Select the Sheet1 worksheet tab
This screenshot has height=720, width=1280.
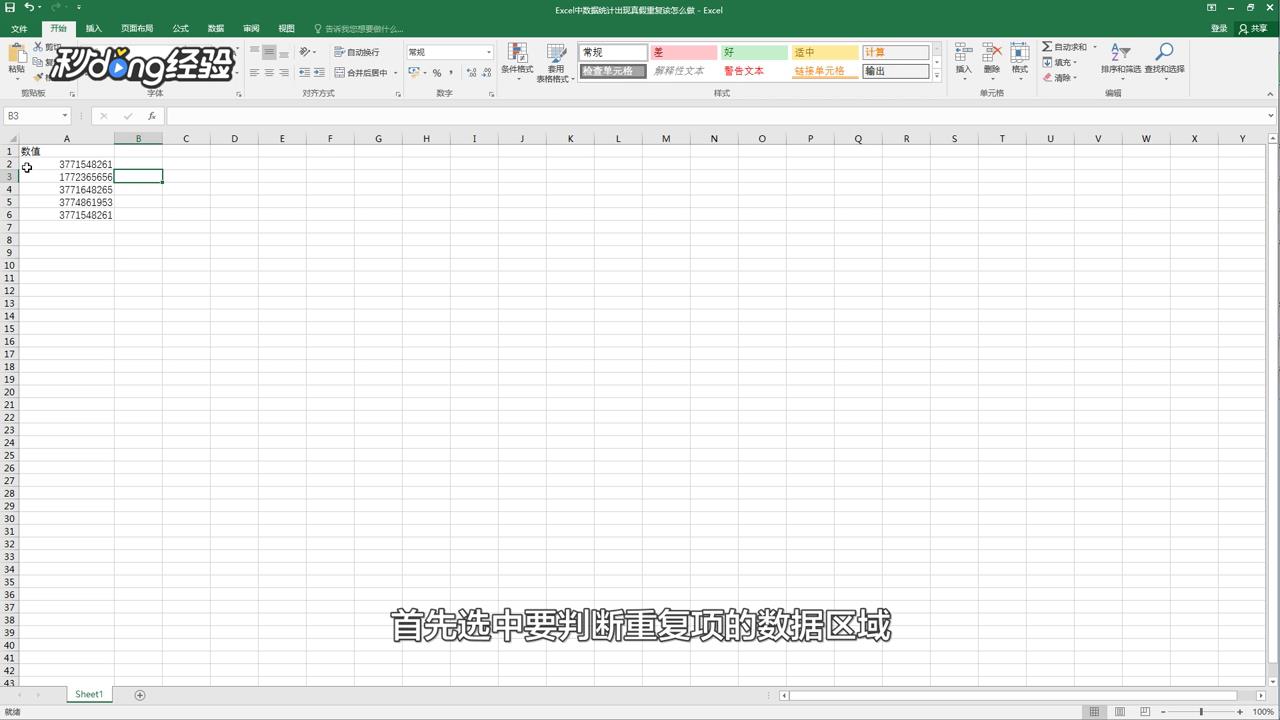click(89, 694)
